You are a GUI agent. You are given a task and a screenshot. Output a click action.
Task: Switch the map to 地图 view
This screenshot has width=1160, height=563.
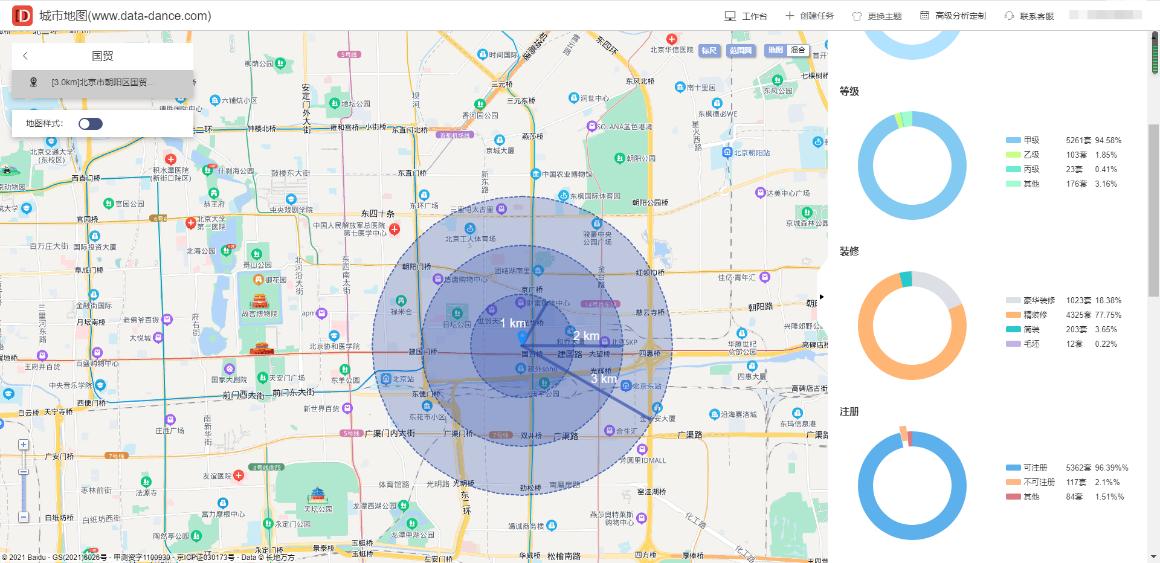click(x=775, y=50)
